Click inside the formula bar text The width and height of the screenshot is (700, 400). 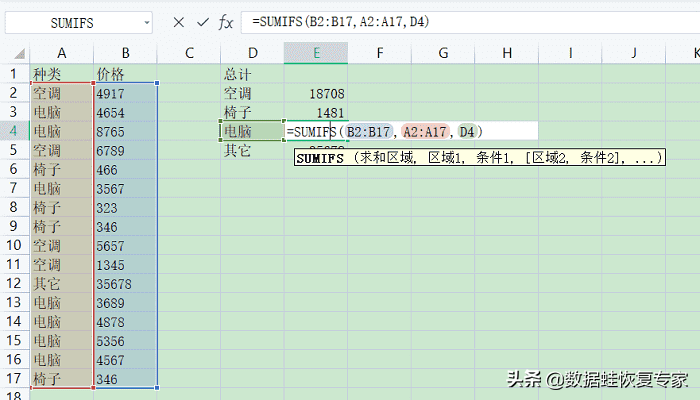pos(340,21)
